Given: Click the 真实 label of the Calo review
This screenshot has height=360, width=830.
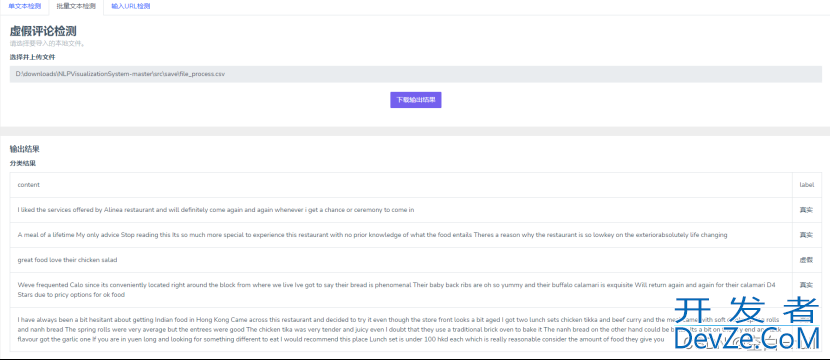Looking at the screenshot, I should (x=806, y=285).
